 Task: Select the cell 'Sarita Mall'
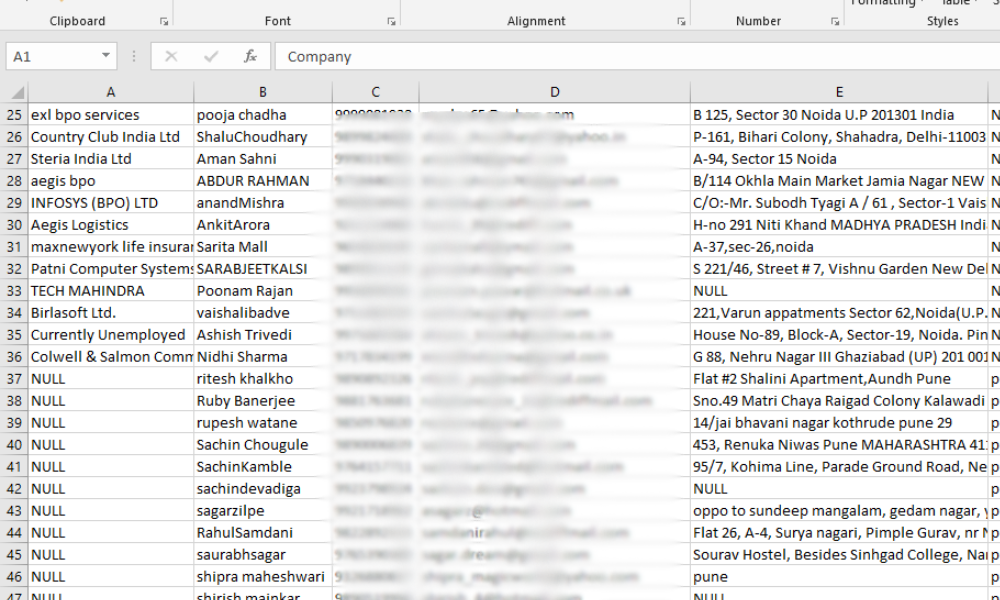tap(263, 247)
